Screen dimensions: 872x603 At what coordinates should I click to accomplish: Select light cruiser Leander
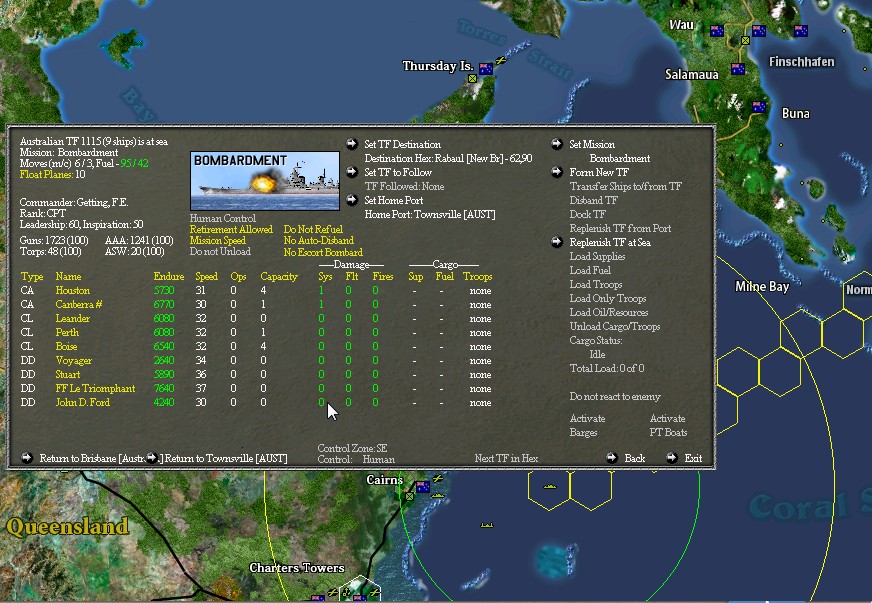(72, 318)
